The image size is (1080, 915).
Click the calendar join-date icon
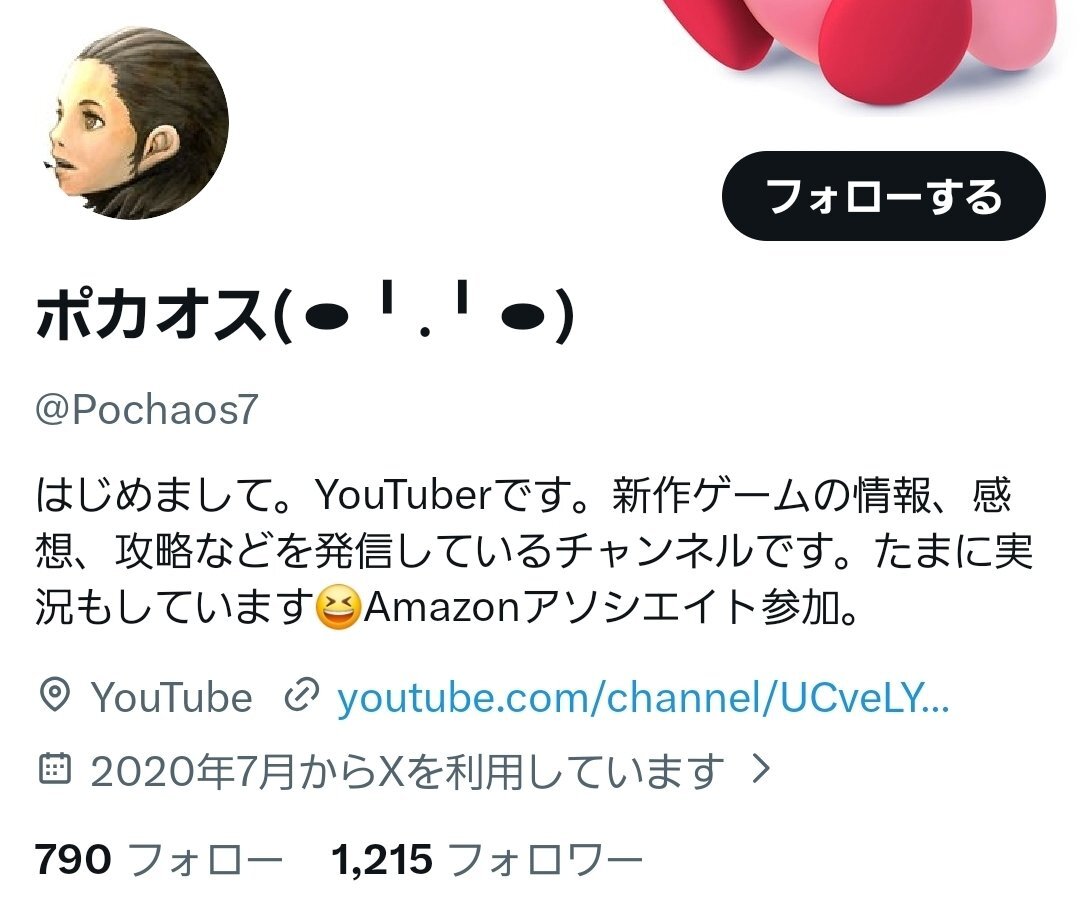(54, 768)
